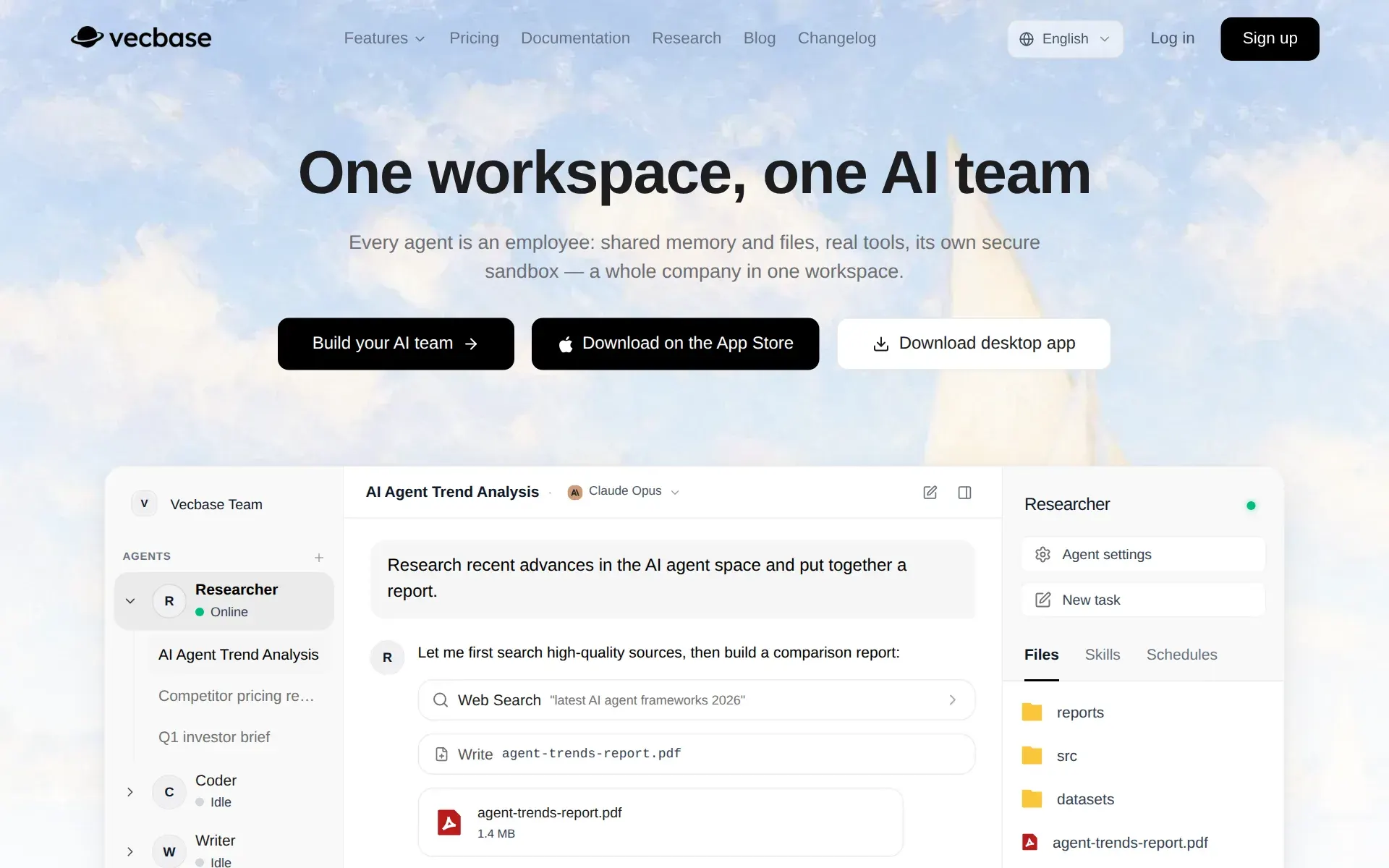This screenshot has width=1389, height=868.
Task: Select the AI Agent Trend Analysis thread in sidebar
Action: [239, 655]
